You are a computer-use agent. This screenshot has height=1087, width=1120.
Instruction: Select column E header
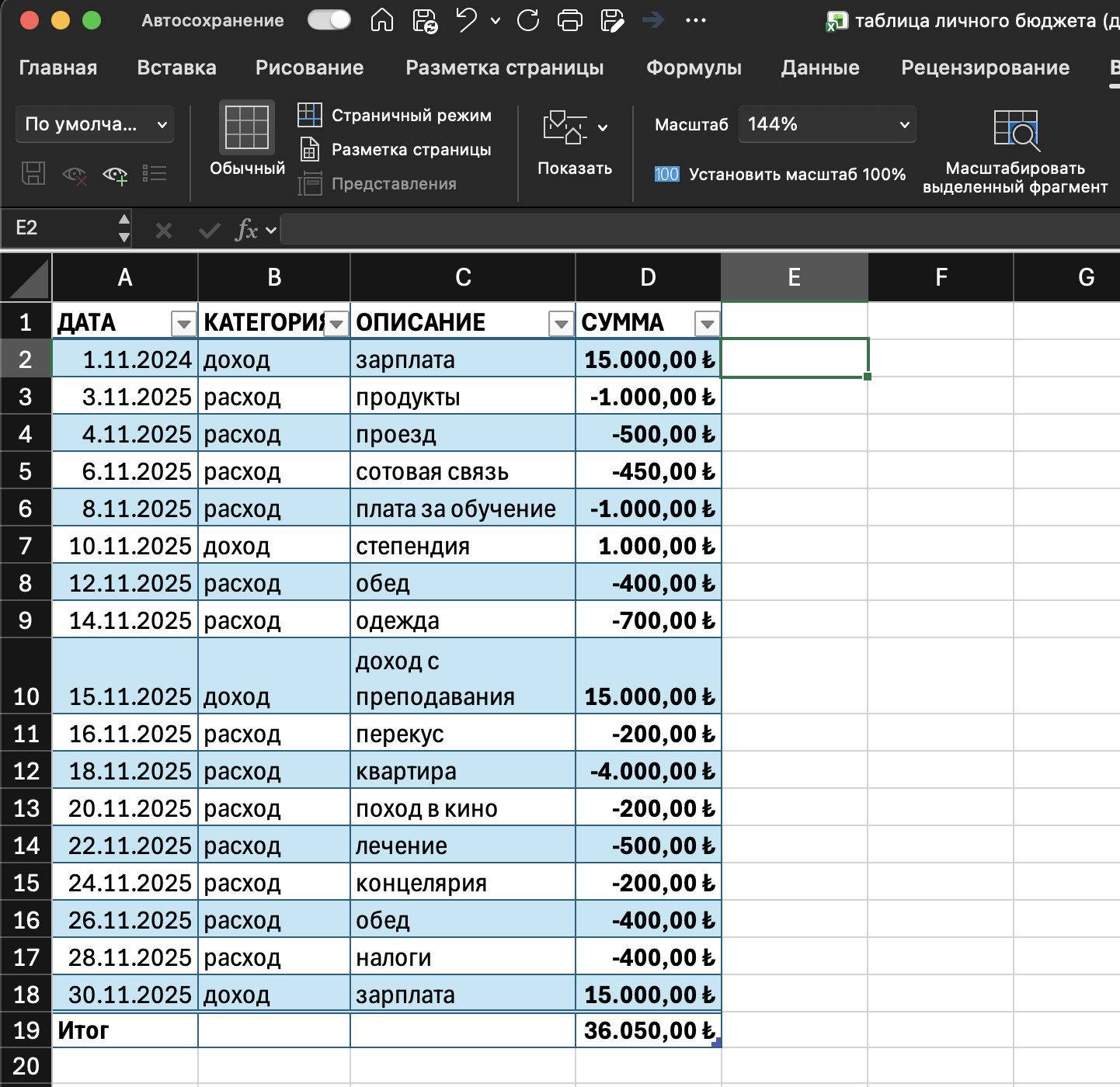coord(794,277)
